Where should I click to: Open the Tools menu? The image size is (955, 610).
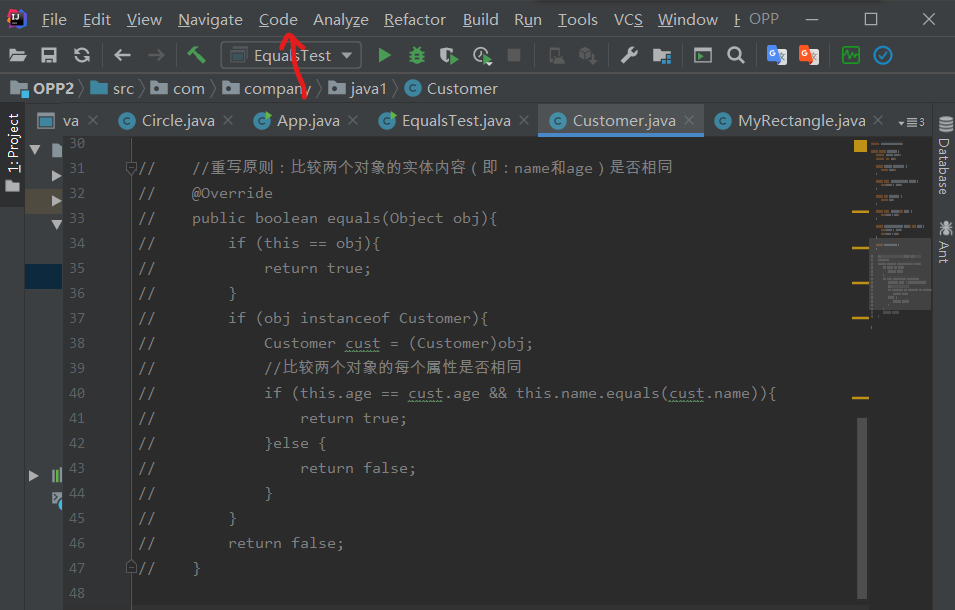[x=577, y=19]
